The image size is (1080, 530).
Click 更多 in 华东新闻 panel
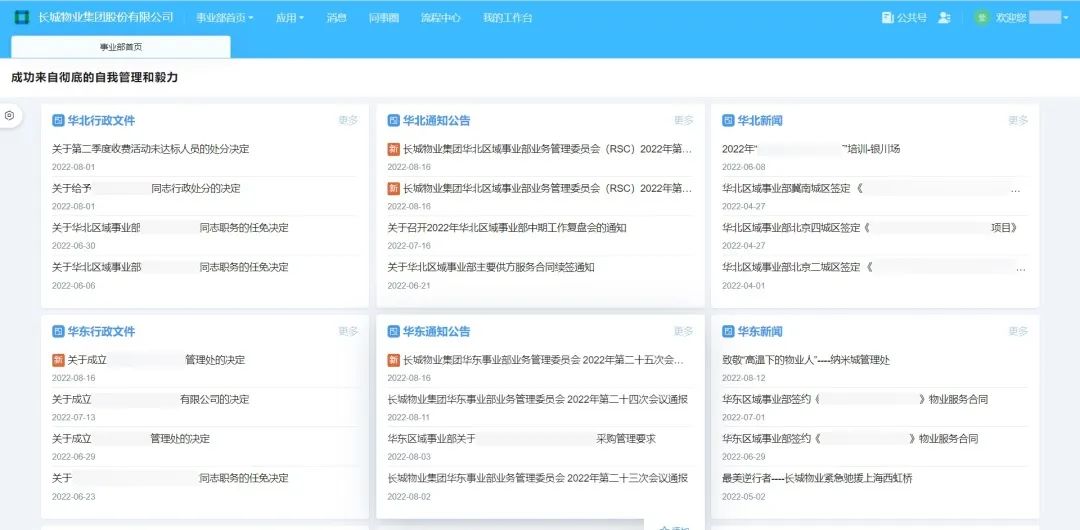point(1018,332)
